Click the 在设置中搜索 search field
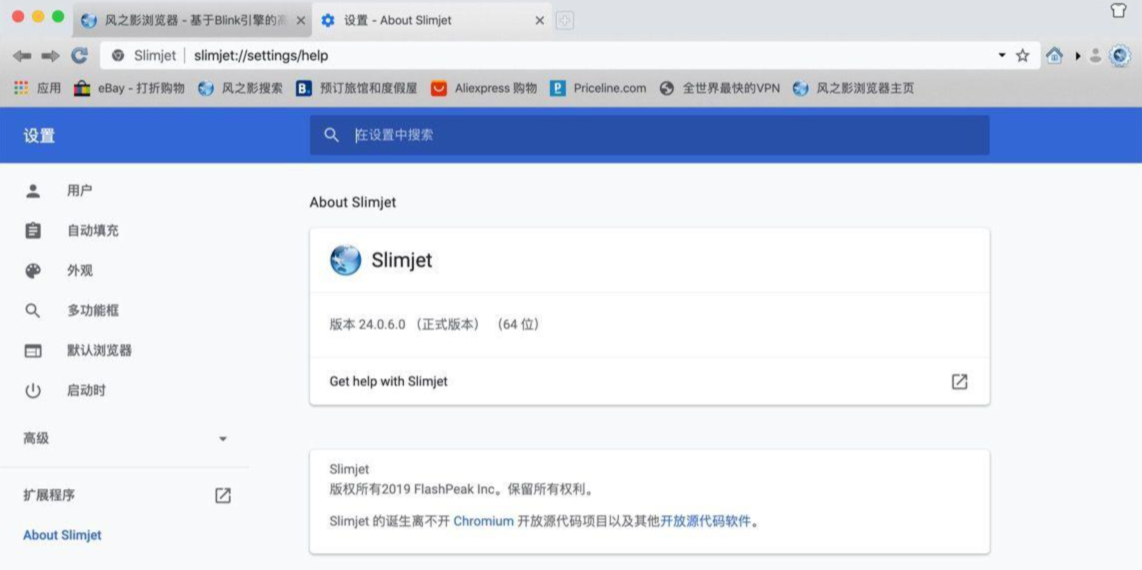The image size is (1142, 570). point(650,135)
